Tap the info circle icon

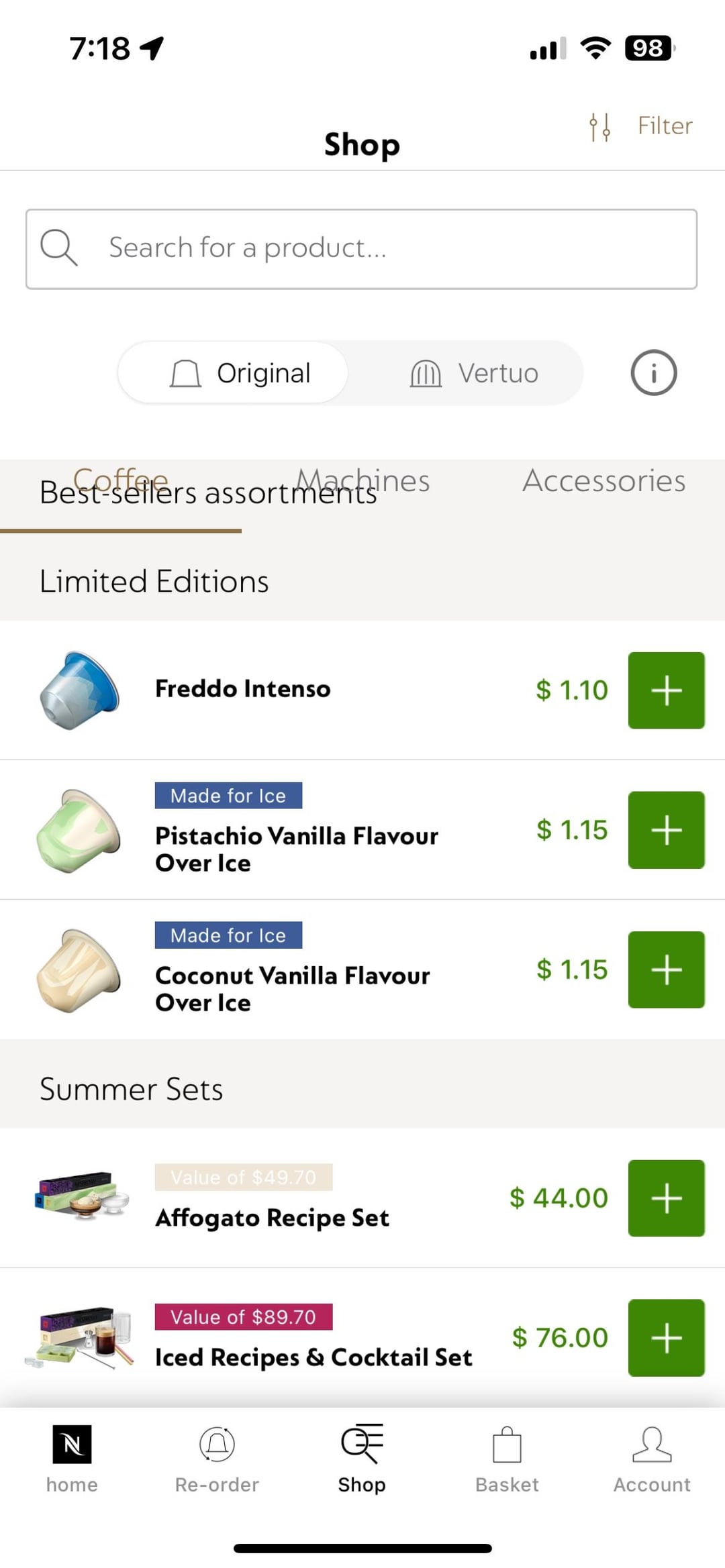click(653, 373)
